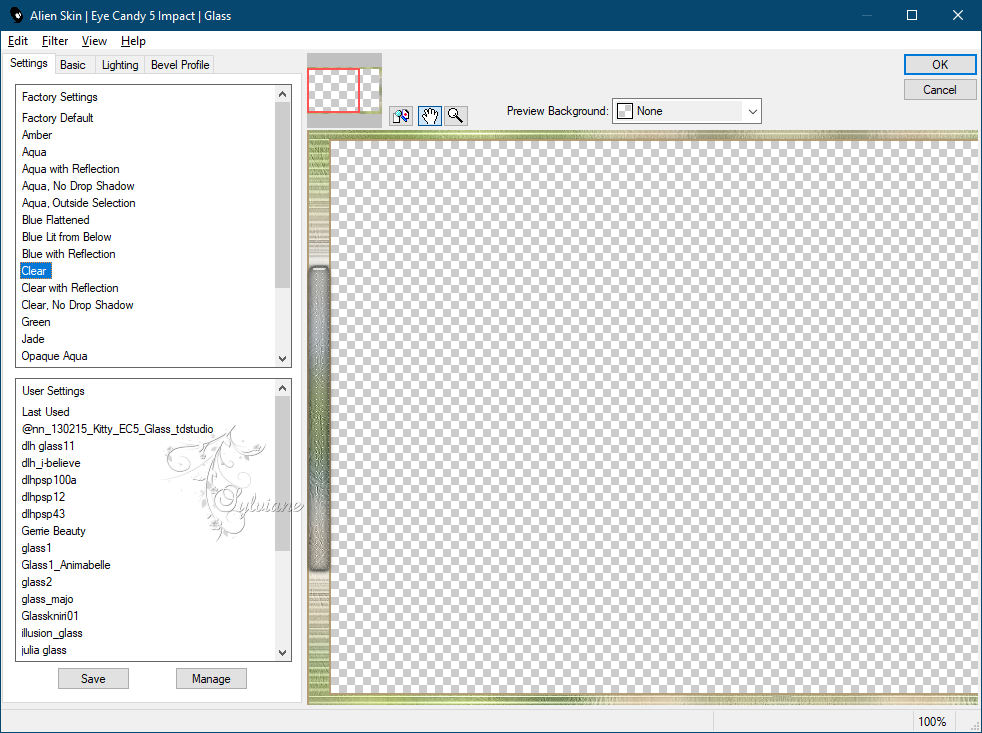Select Glass1_Animabelle user setting
982x733 pixels.
[66, 564]
